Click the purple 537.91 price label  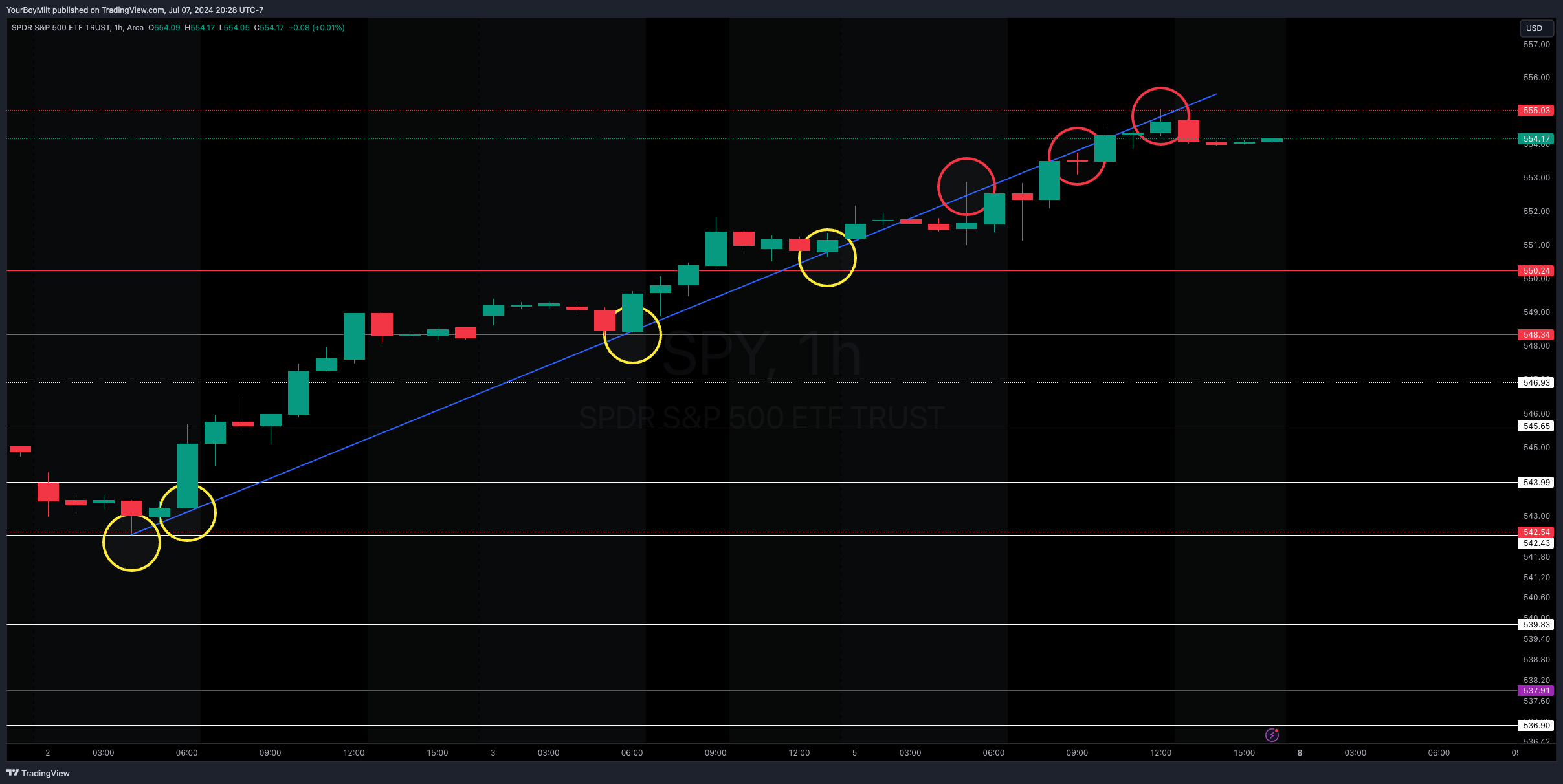tap(1536, 691)
